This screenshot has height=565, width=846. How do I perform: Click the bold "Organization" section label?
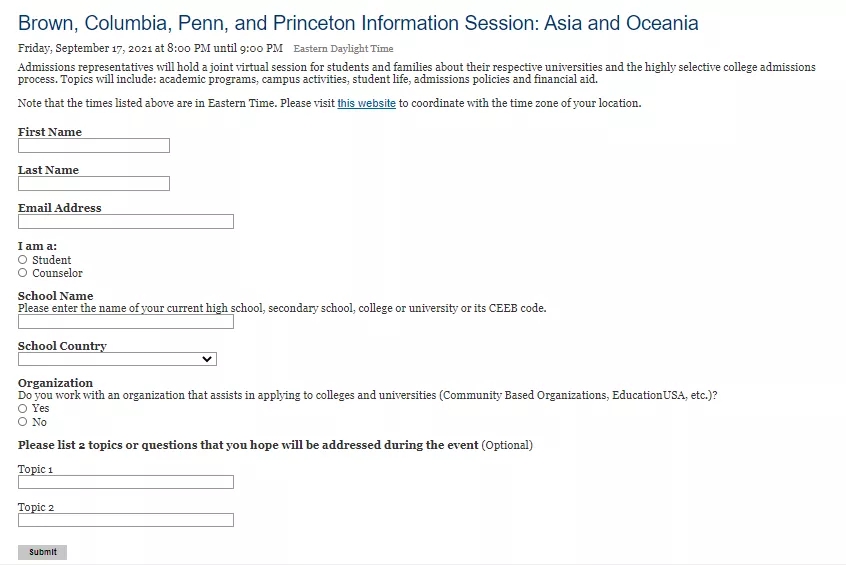click(55, 383)
